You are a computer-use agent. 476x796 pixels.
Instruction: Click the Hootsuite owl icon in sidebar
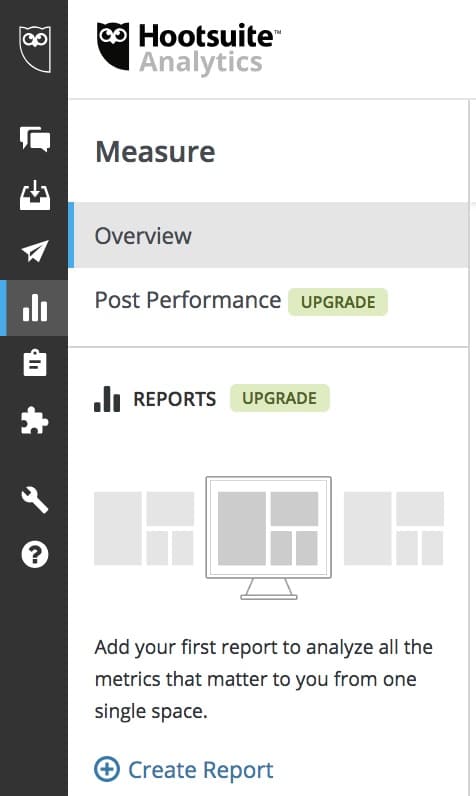35,49
